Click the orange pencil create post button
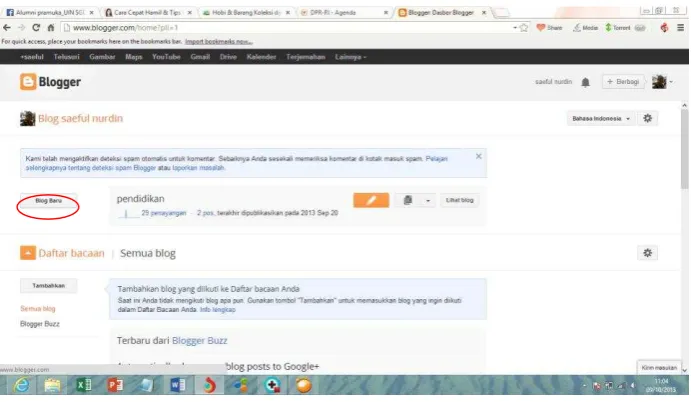 coord(371,200)
